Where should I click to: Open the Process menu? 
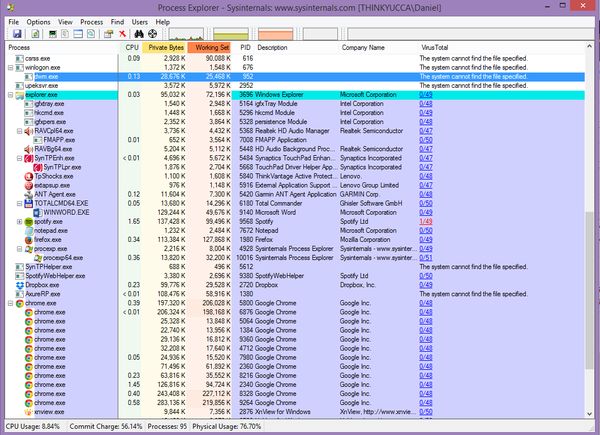coord(91,22)
